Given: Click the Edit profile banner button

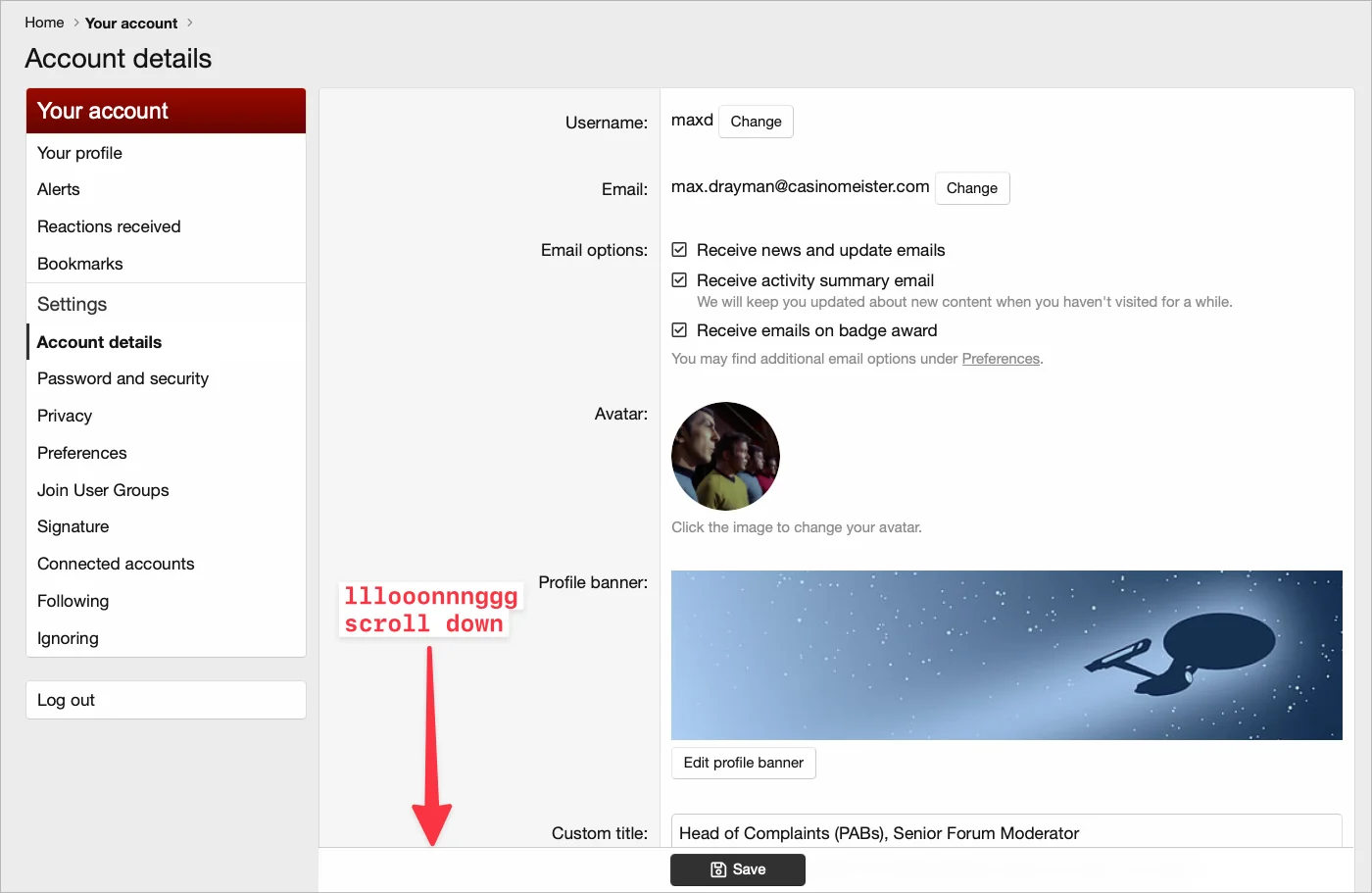Looking at the screenshot, I should click(x=744, y=763).
